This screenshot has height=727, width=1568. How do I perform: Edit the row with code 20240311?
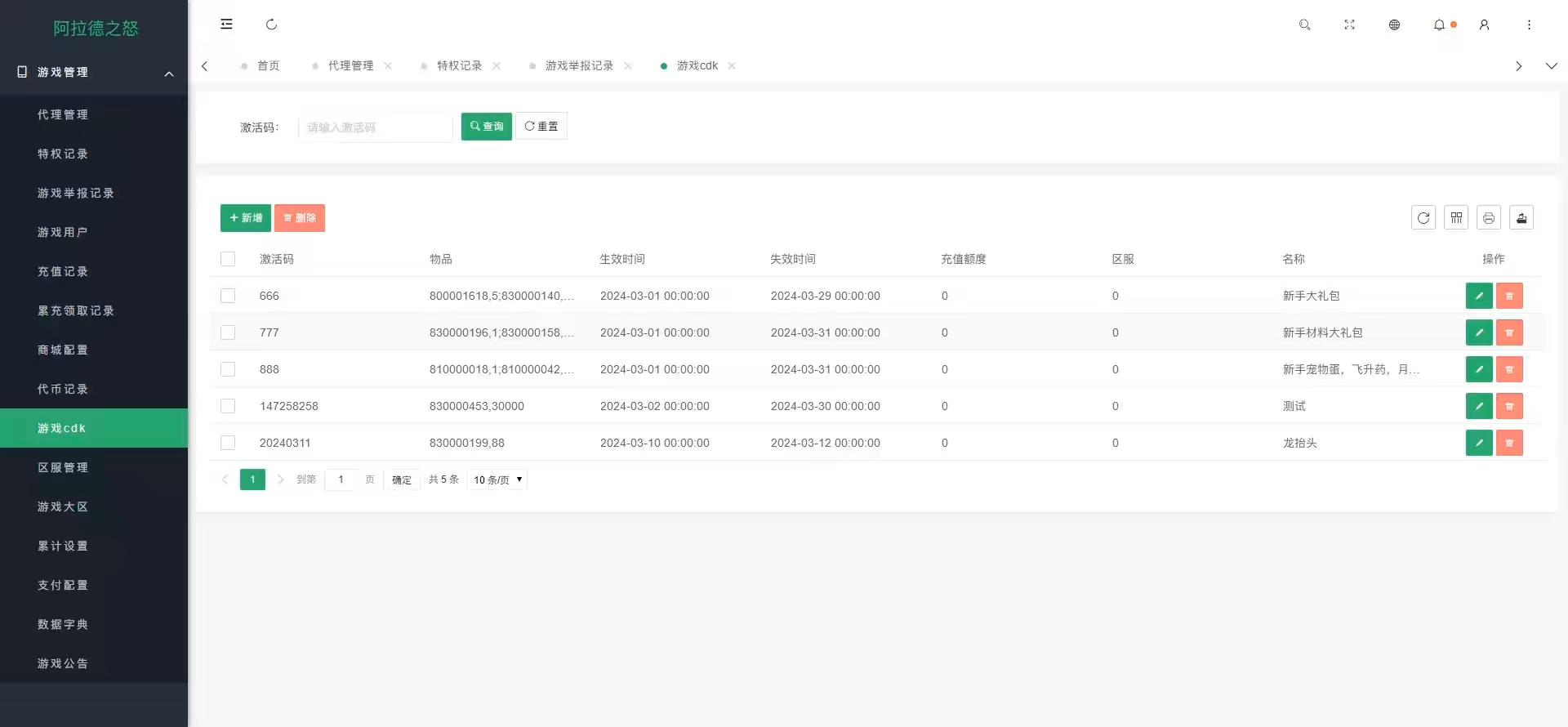pos(1479,443)
